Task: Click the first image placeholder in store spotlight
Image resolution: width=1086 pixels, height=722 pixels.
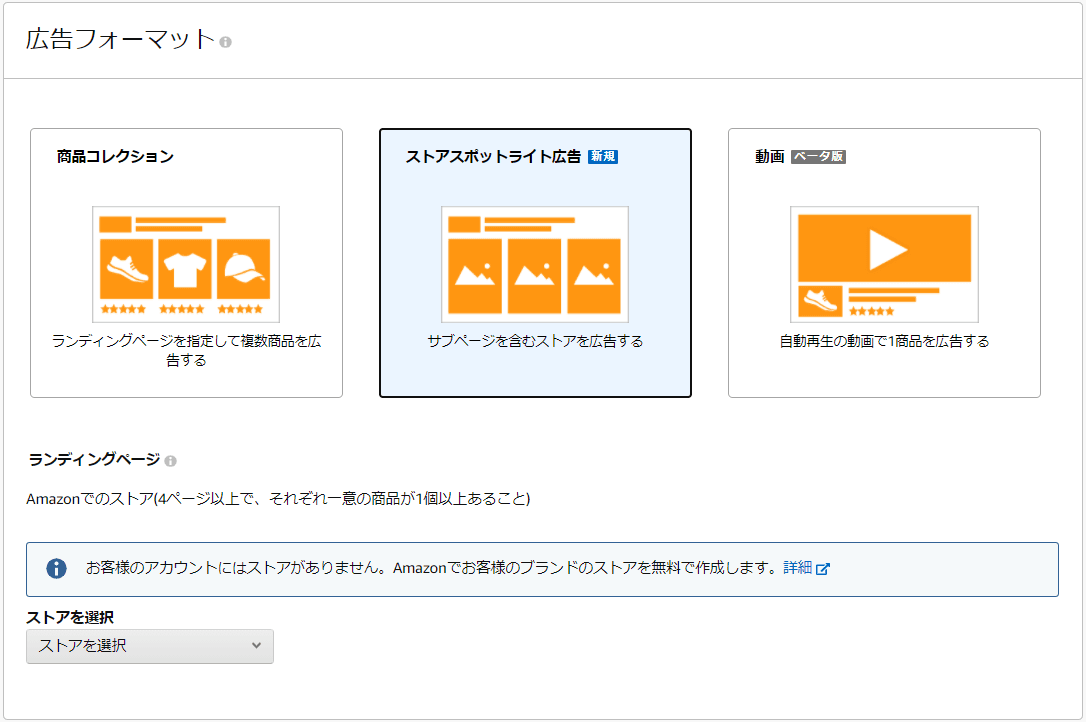Action: point(476,276)
